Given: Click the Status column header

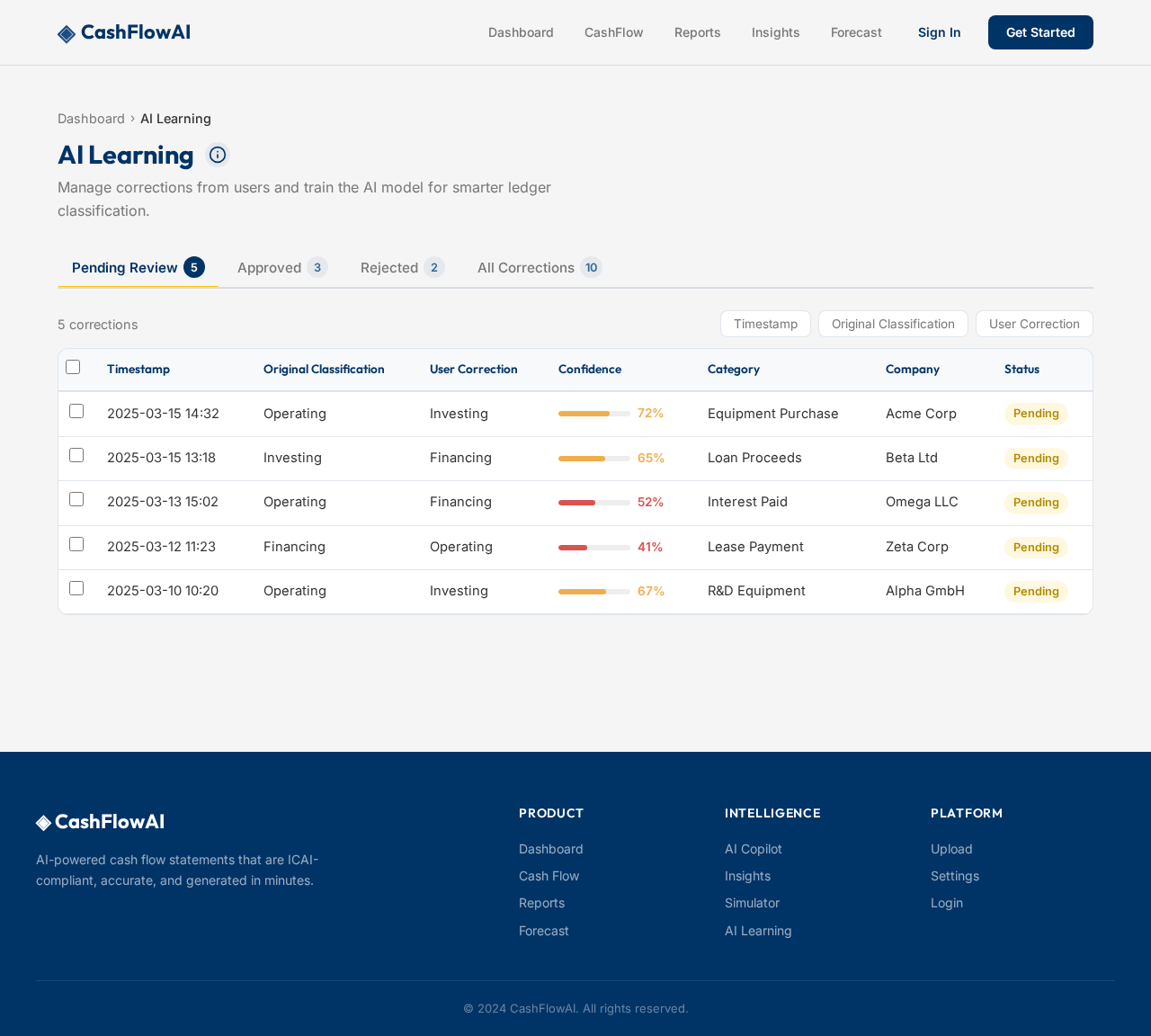Looking at the screenshot, I should point(1022,370).
